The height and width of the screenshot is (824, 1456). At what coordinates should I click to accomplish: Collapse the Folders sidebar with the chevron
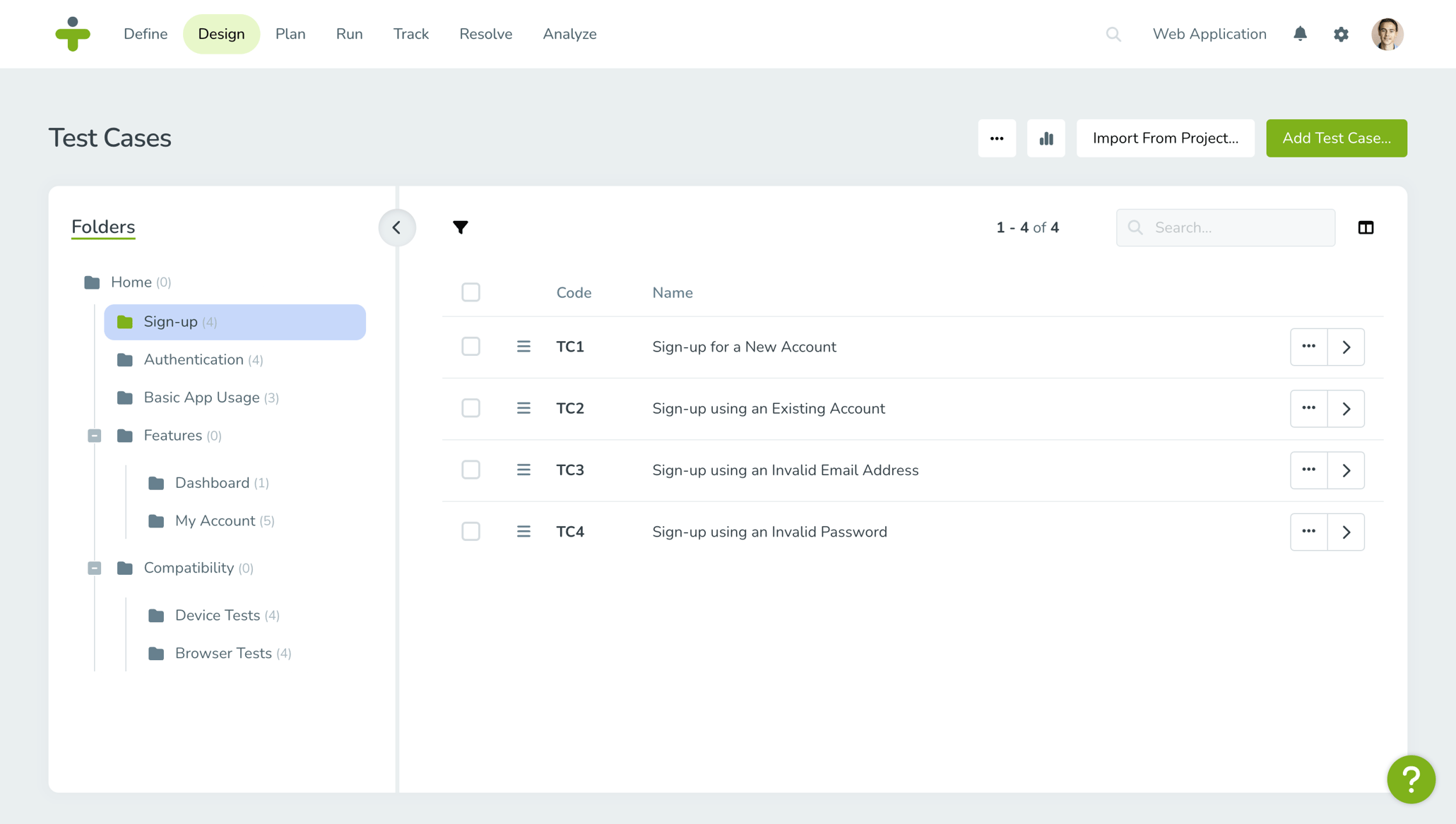click(x=397, y=227)
